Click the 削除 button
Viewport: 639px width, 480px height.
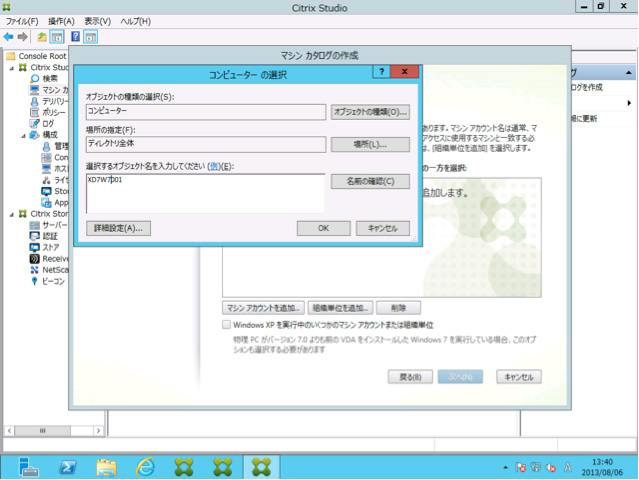(x=398, y=308)
